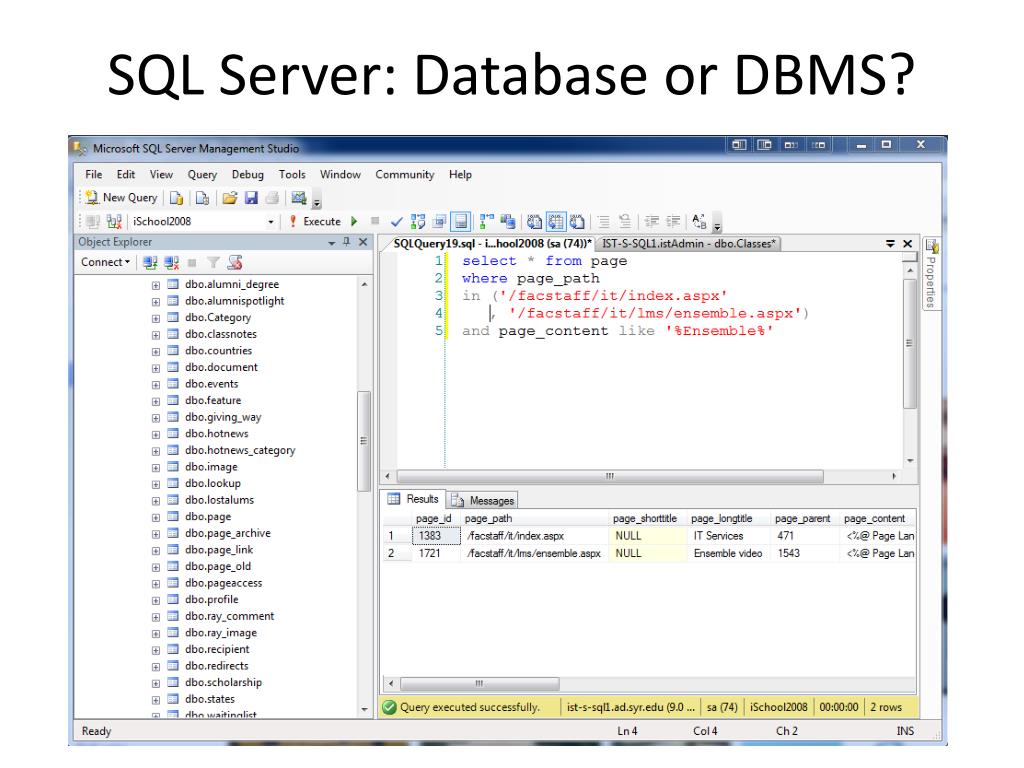Click the page_id column header

(435, 519)
